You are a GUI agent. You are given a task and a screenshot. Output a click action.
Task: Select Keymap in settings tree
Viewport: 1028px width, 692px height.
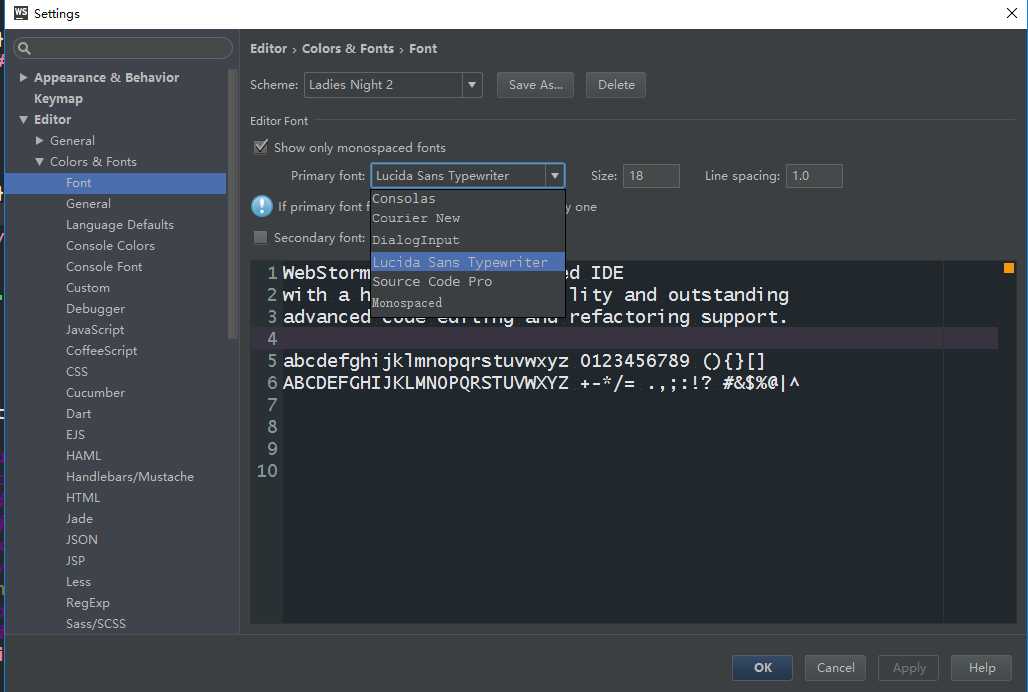tap(58, 98)
